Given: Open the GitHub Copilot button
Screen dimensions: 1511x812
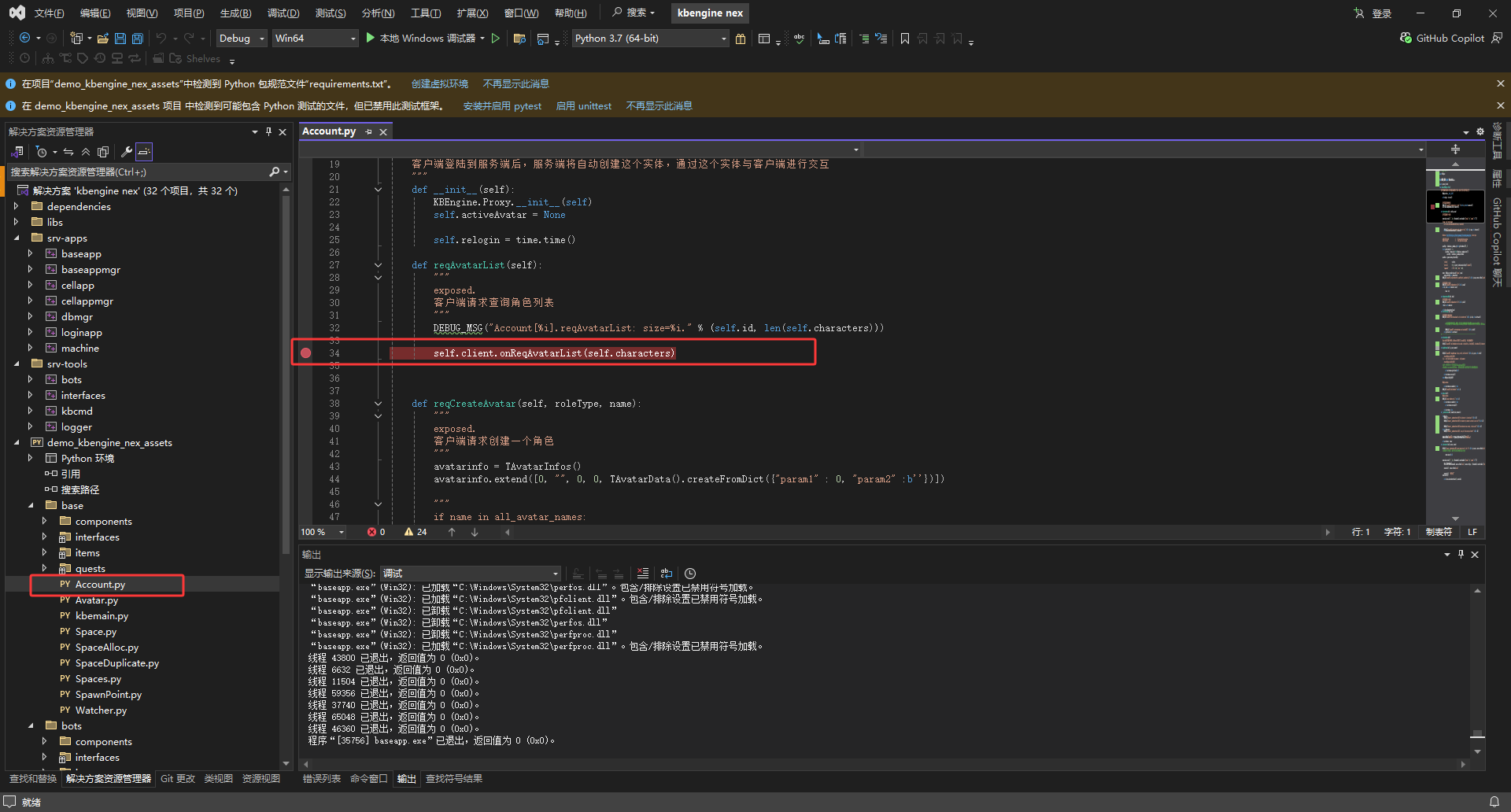Looking at the screenshot, I should pos(1442,38).
